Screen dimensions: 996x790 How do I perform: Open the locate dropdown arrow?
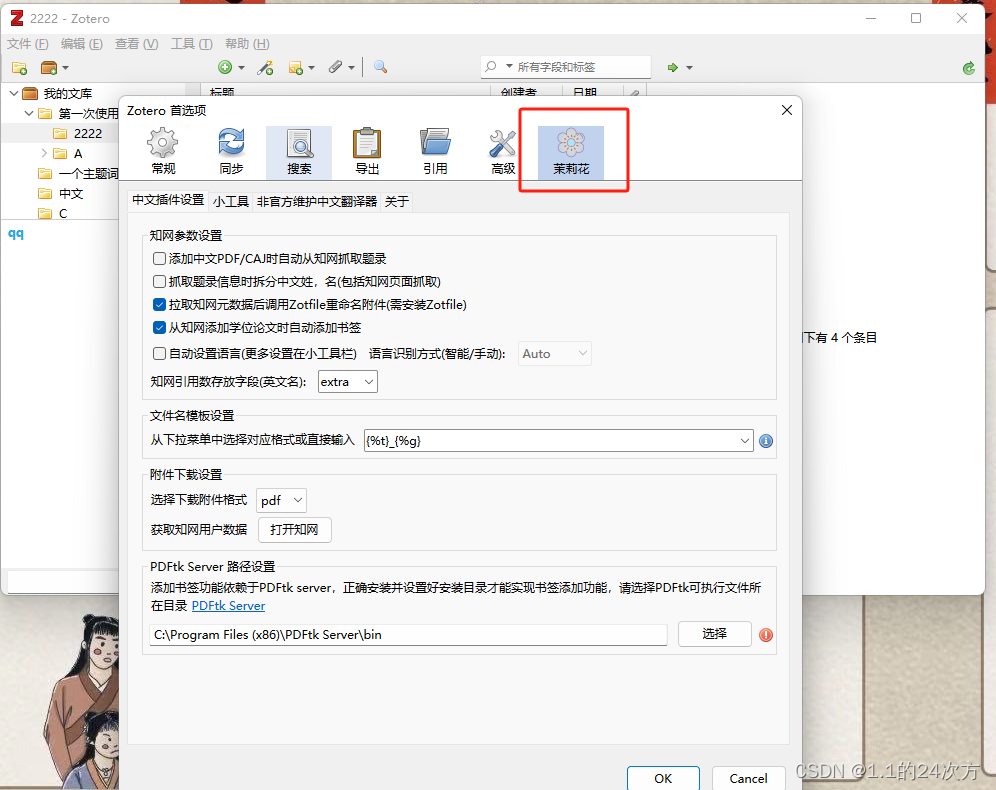[689, 67]
